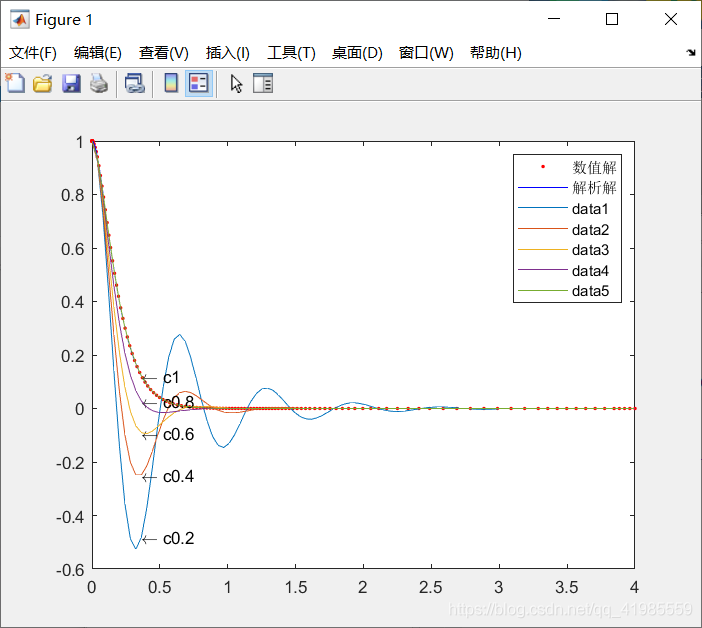Click the c0.2 annotation on the plot

coord(178,538)
